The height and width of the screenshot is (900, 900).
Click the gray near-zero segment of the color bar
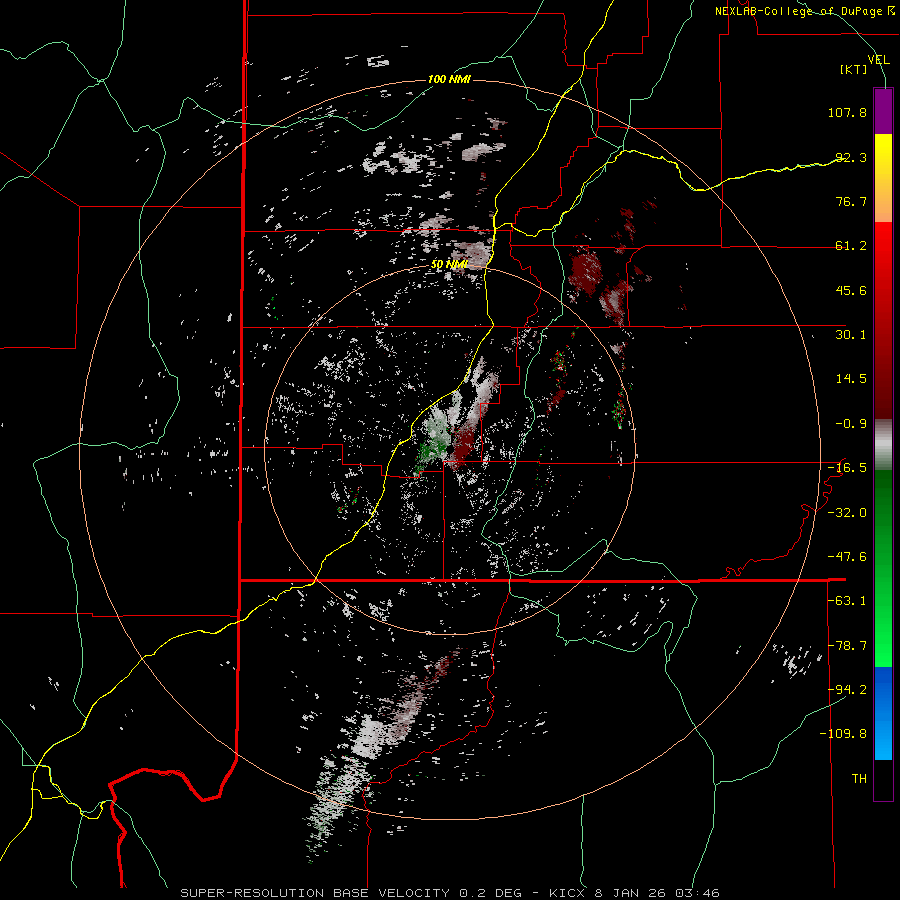883,445
